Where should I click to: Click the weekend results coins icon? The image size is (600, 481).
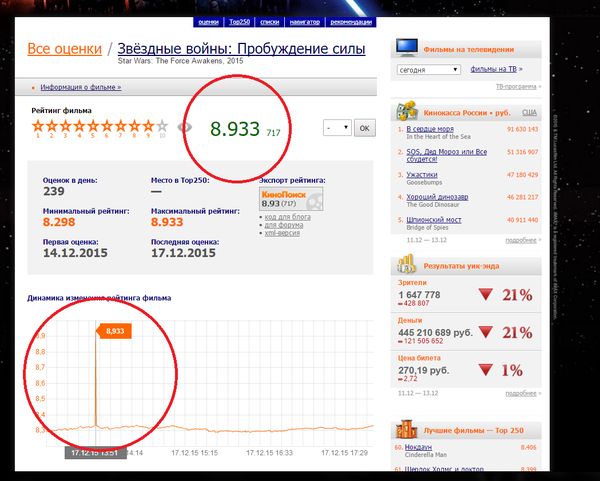coord(407,263)
